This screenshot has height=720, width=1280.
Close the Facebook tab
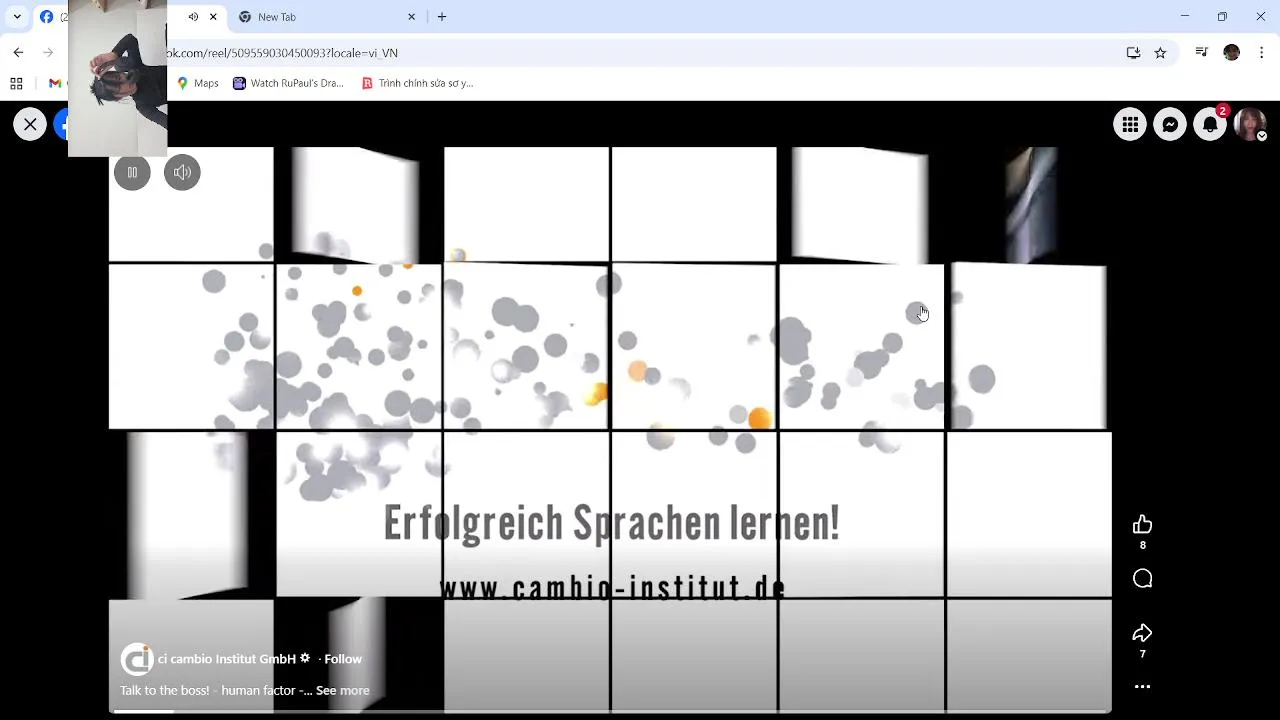(x=213, y=17)
